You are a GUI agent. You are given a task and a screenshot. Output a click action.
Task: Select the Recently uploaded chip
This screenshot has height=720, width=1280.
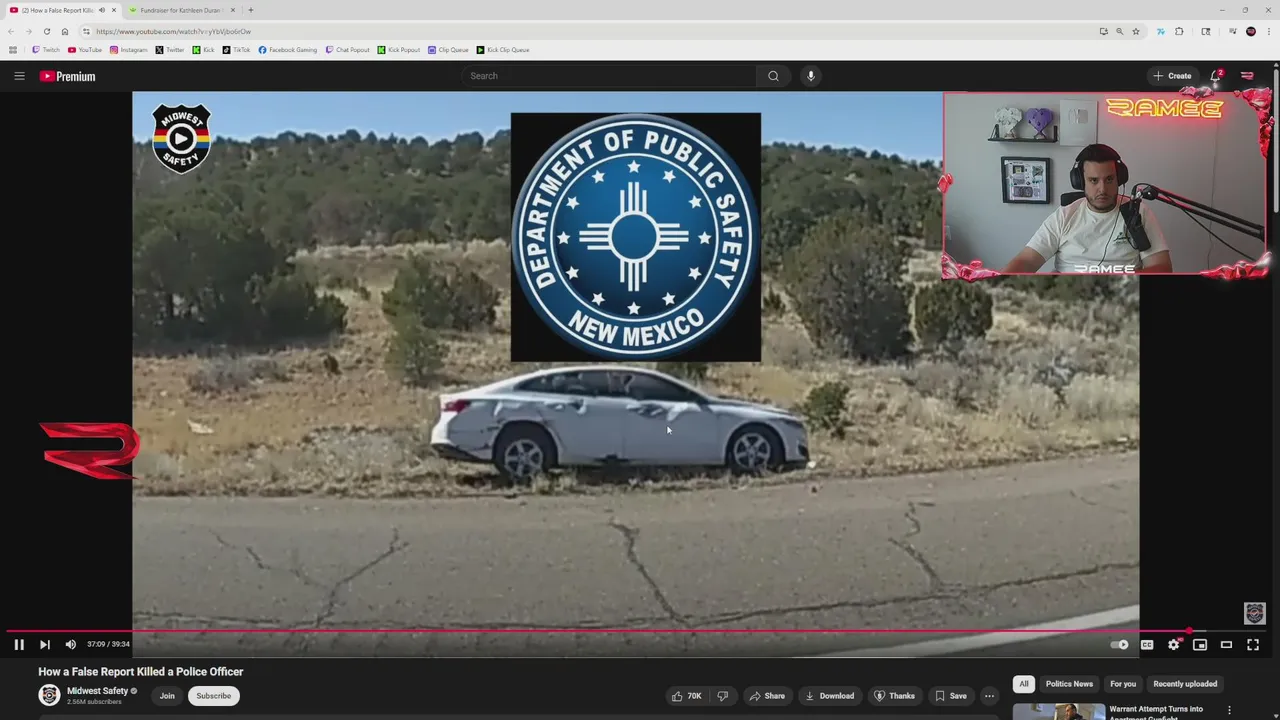coord(1185,684)
